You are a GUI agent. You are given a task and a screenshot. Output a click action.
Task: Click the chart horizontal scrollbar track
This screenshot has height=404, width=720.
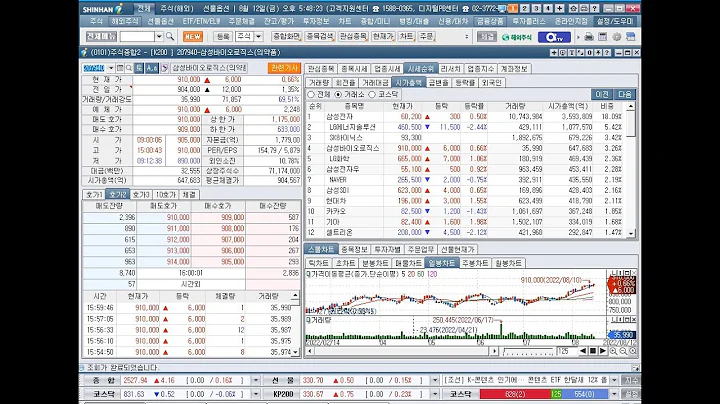click(402, 351)
